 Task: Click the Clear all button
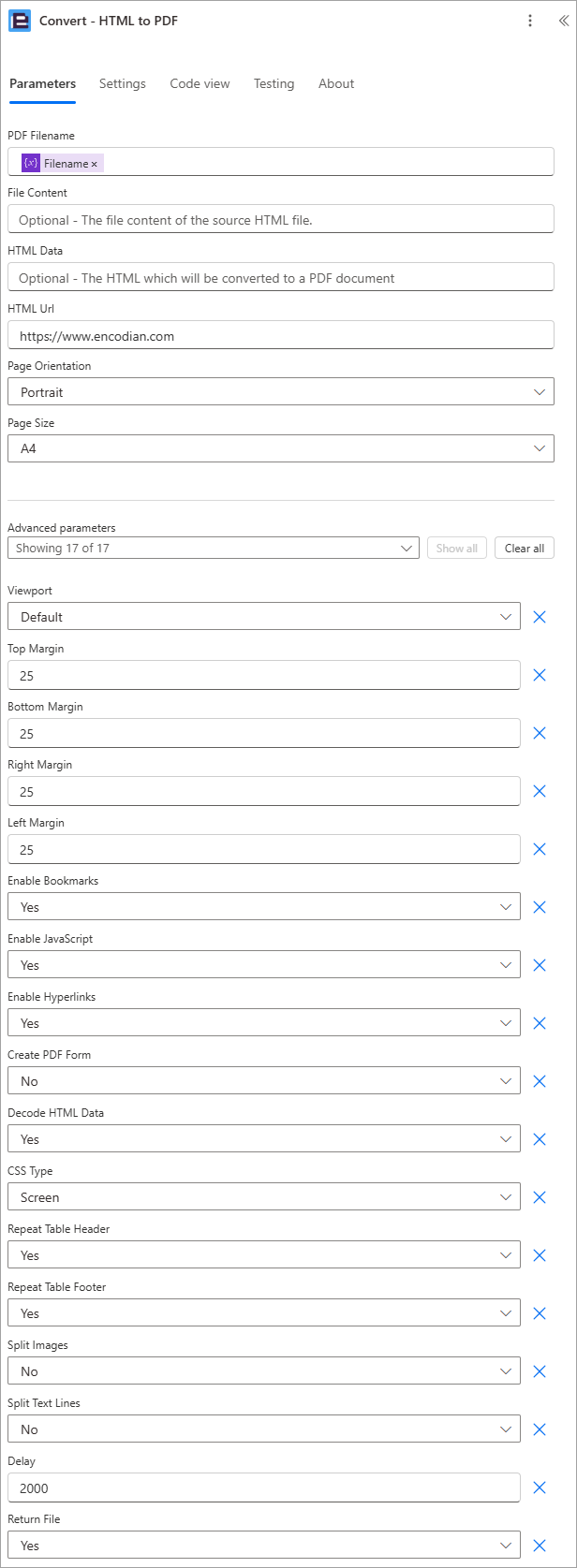click(525, 548)
